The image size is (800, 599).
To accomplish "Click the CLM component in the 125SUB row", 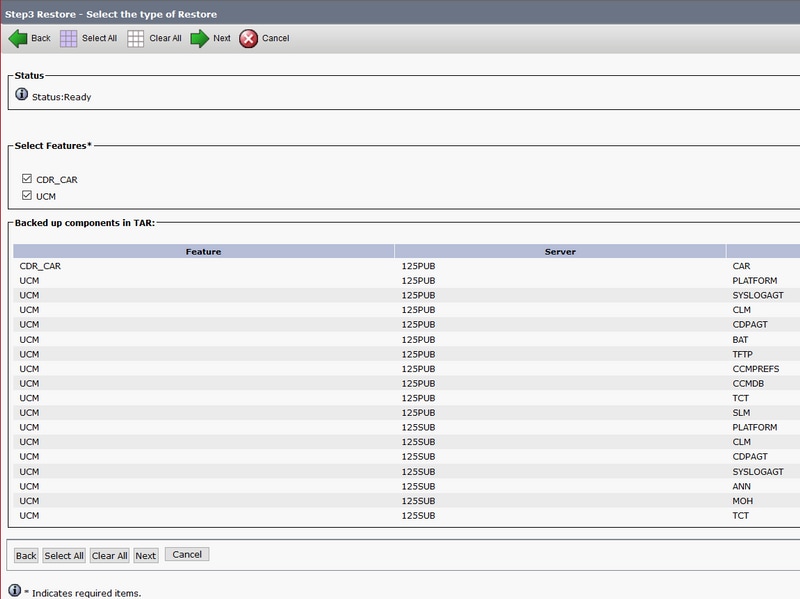I will coord(741,442).
